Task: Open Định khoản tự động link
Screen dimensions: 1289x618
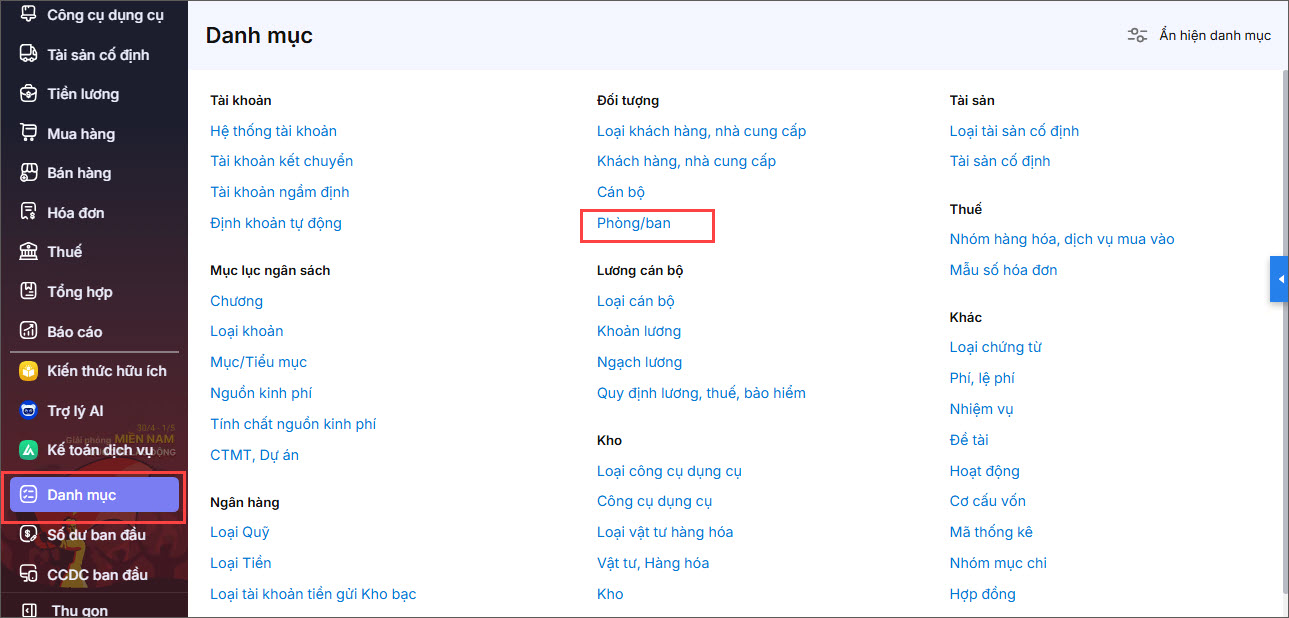Action: point(276,223)
